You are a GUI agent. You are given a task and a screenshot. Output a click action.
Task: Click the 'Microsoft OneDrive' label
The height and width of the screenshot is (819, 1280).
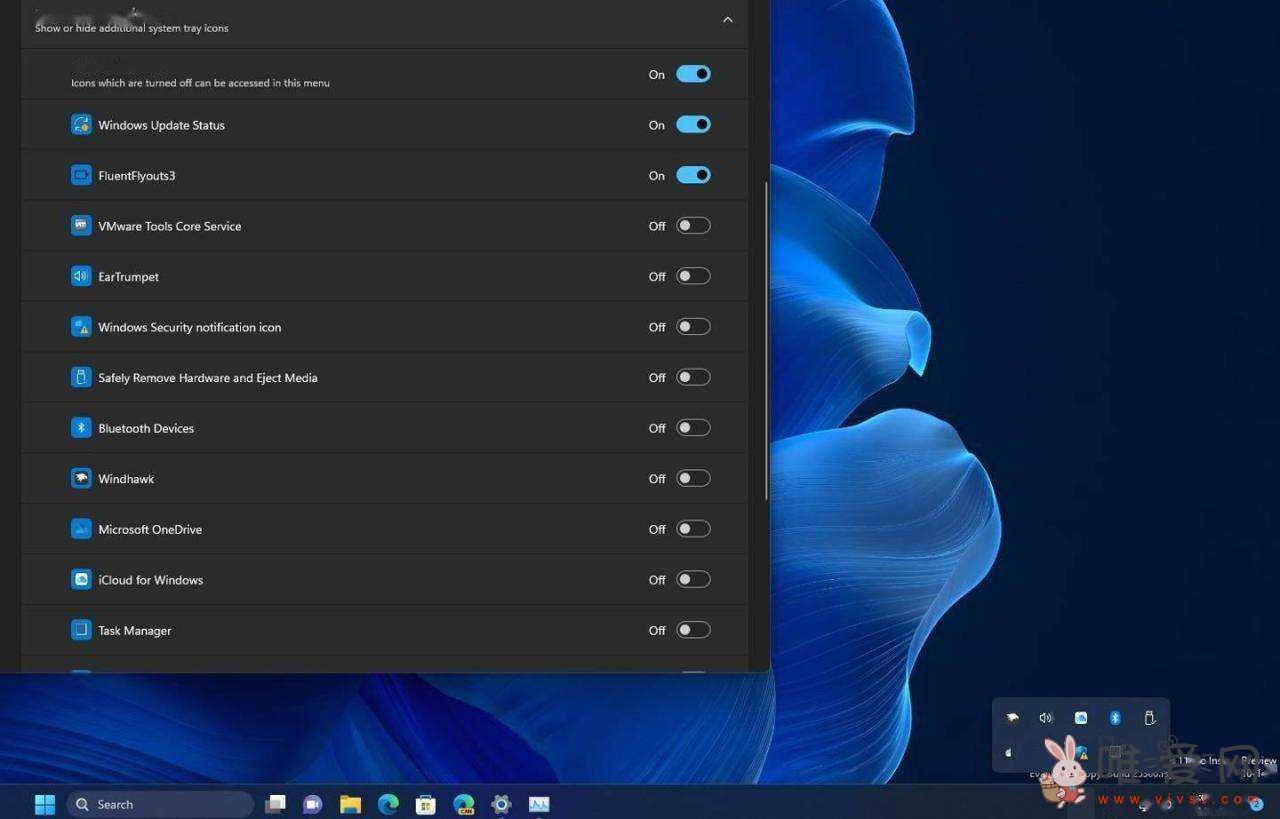[150, 529]
